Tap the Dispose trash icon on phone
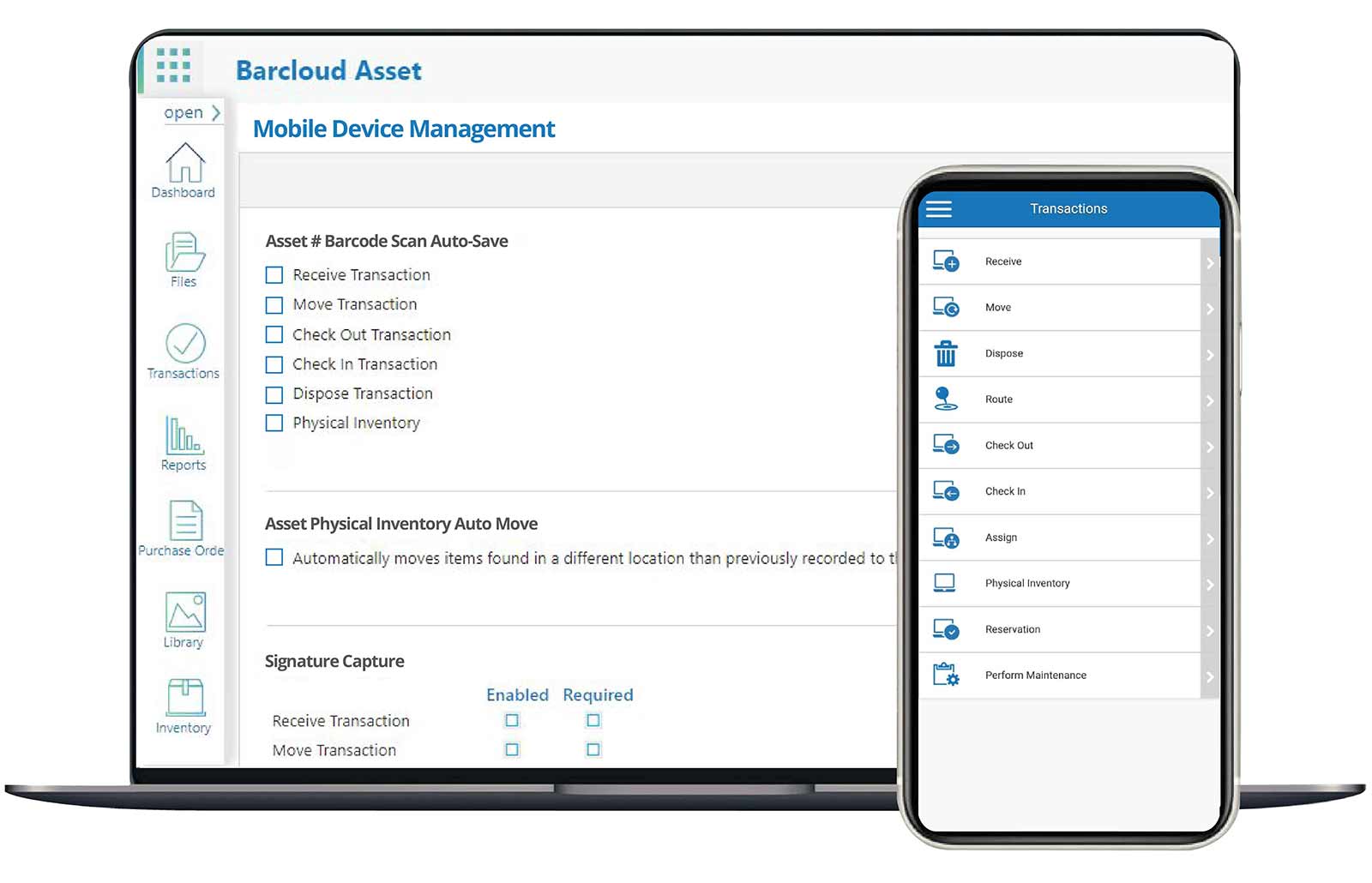This screenshot has height=883, width=1372. [x=946, y=353]
